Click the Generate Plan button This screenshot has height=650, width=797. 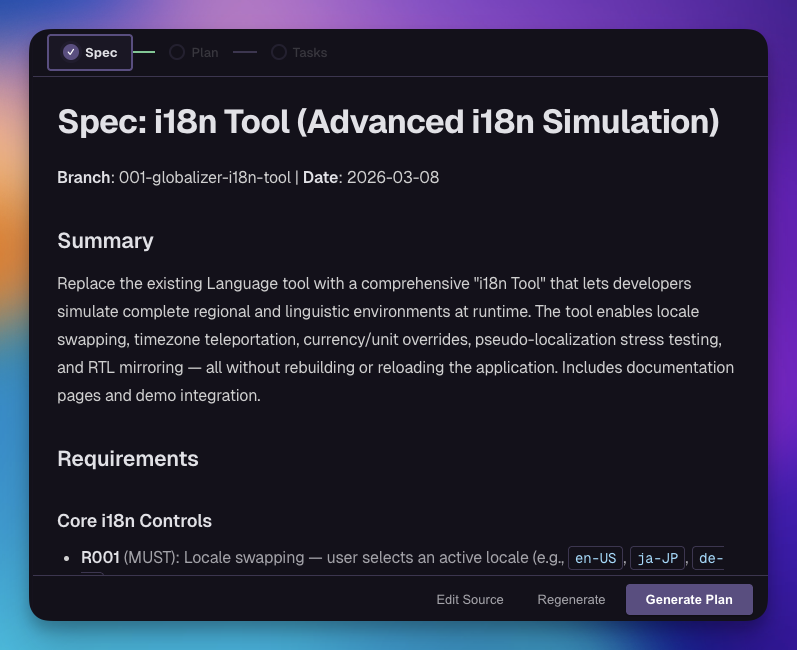click(x=689, y=600)
